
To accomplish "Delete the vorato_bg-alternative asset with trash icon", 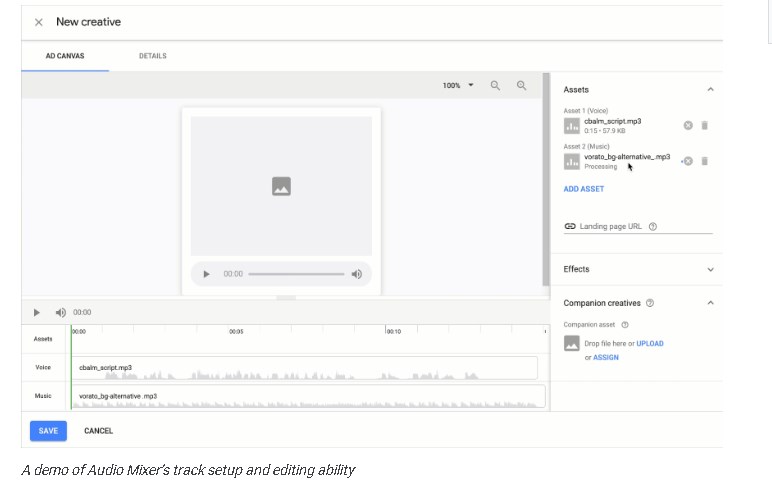I will [705, 161].
